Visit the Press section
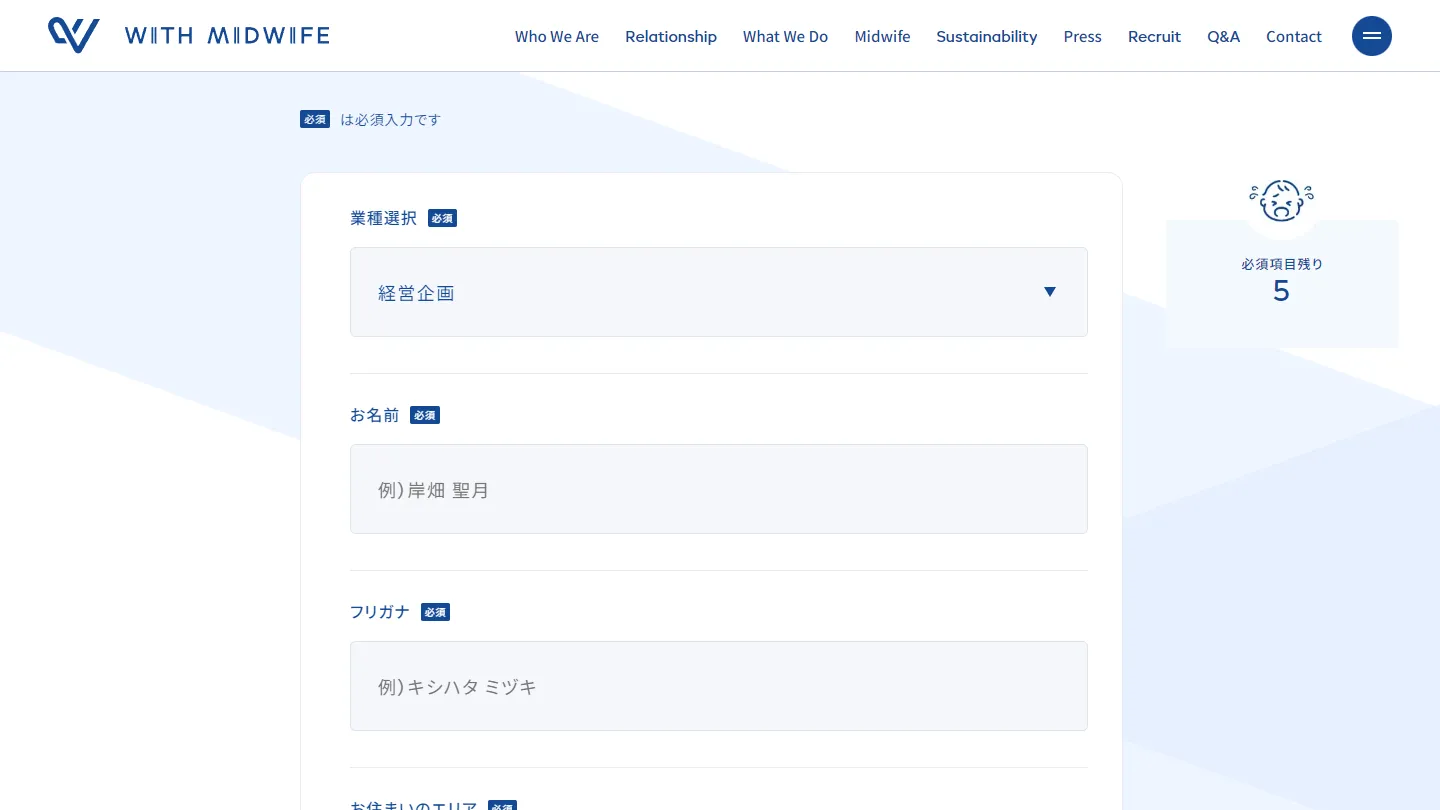The image size is (1440, 810). (x=1082, y=37)
